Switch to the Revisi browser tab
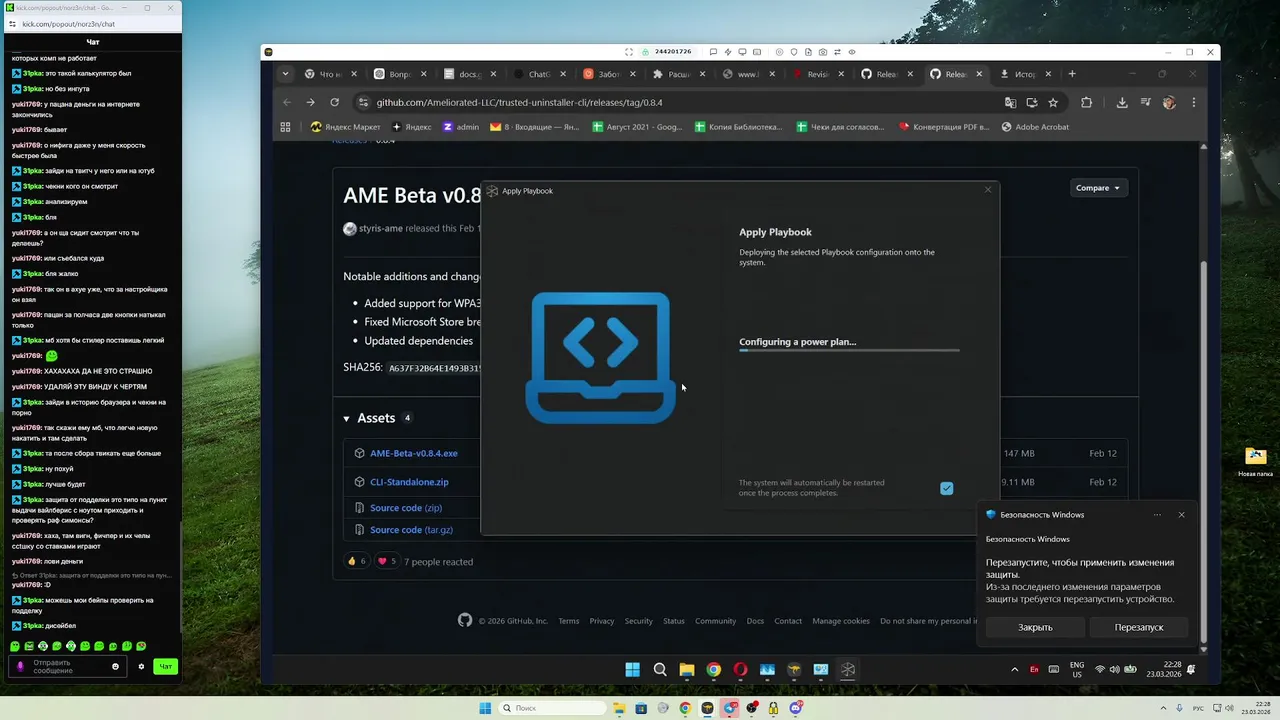The image size is (1280, 720). 817,74
